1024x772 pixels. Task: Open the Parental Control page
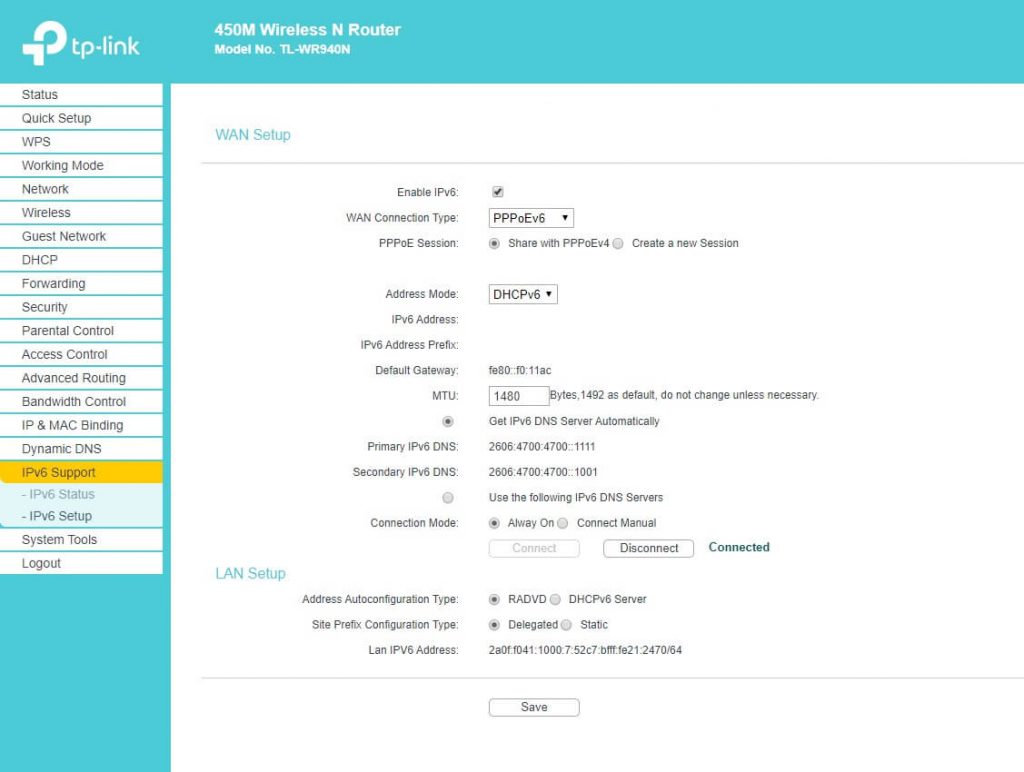[67, 330]
